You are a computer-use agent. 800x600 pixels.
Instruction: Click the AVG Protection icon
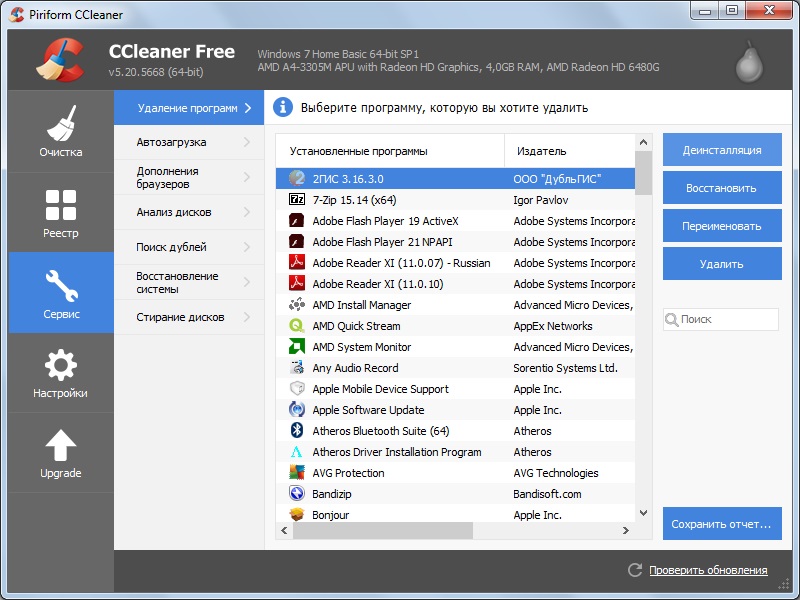coord(297,473)
